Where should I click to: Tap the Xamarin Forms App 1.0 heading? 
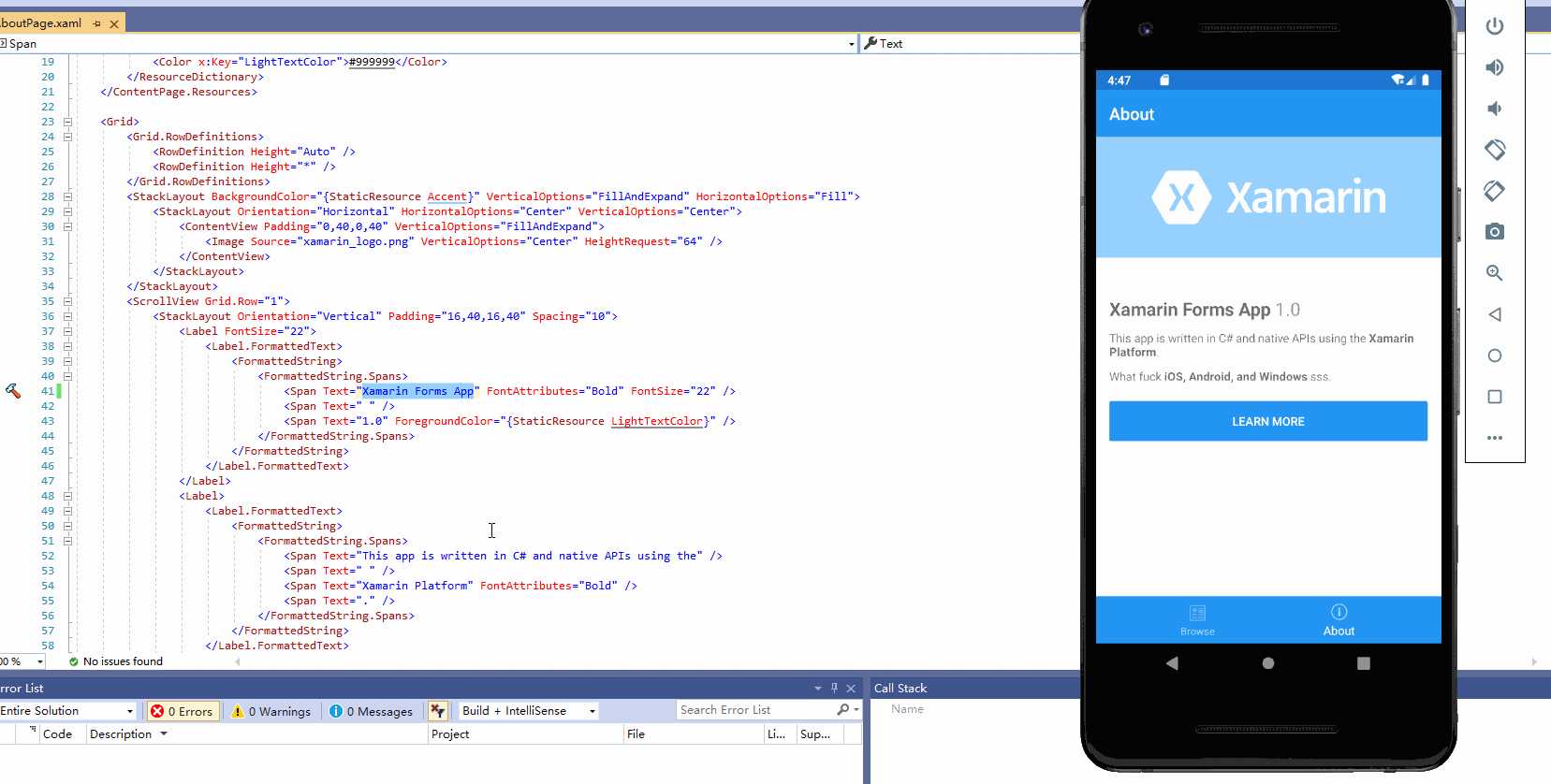[1205, 310]
